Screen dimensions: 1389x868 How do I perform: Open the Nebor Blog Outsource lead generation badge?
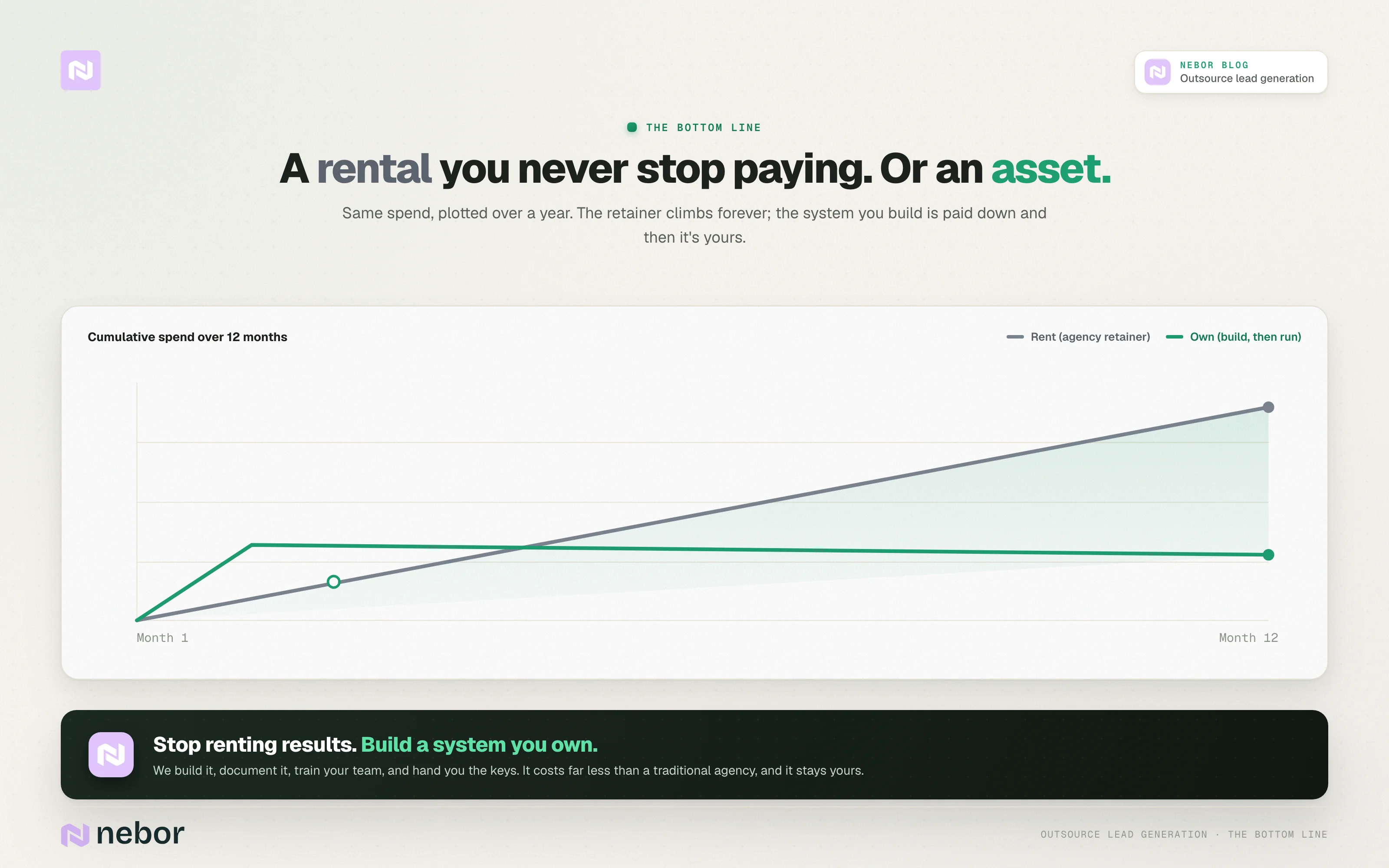point(1231,72)
